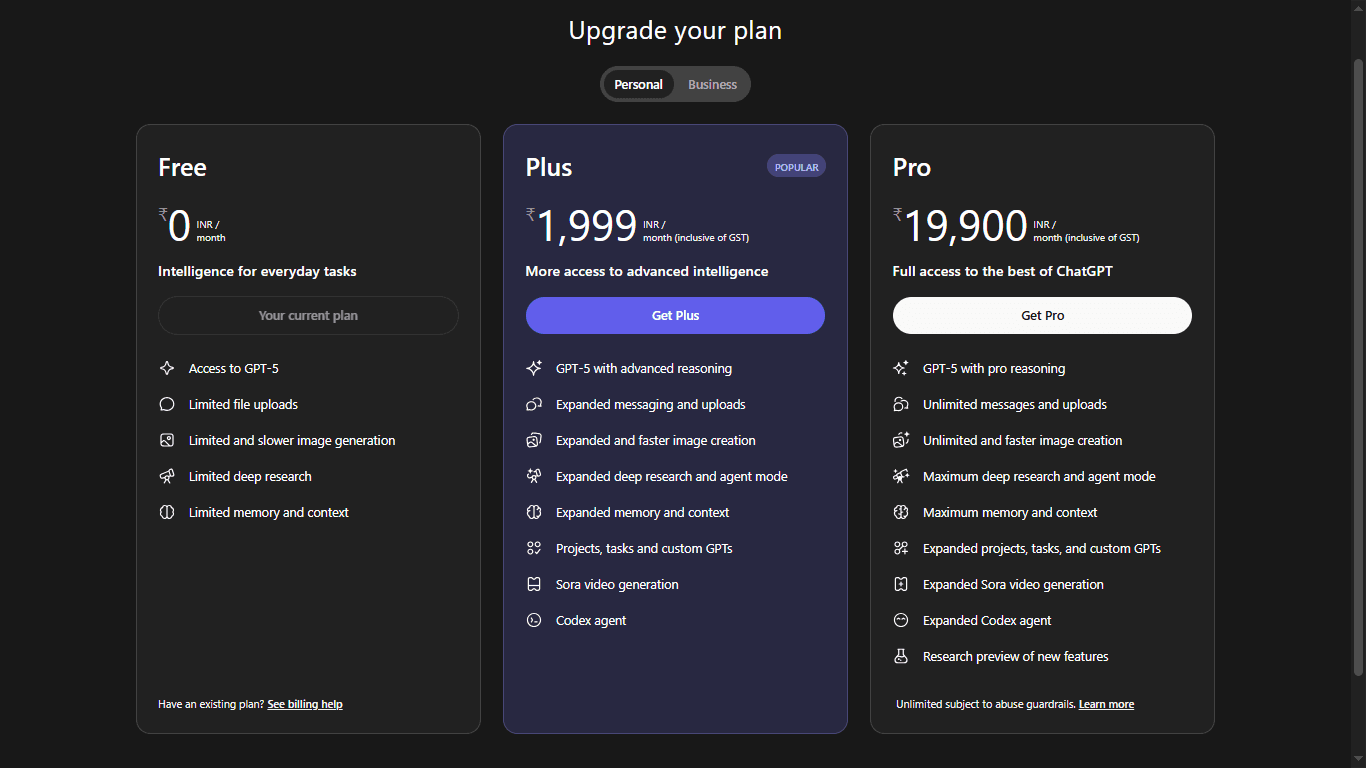Click the telescope icon for Maximum deep research and agent mode
The height and width of the screenshot is (768, 1366).
(x=901, y=476)
